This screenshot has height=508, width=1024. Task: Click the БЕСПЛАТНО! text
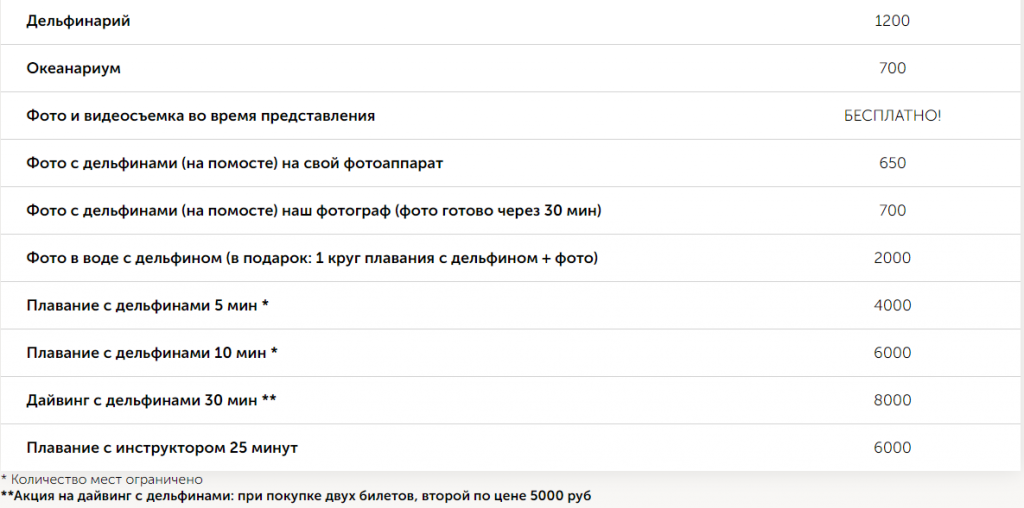click(x=892, y=116)
